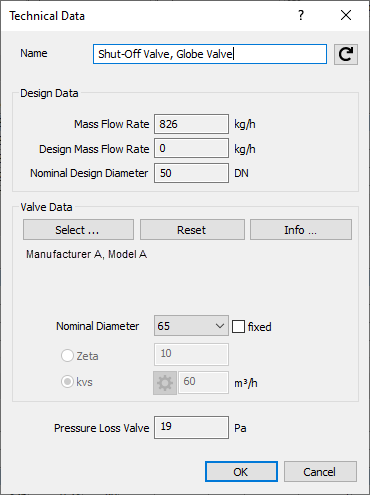Click the Design Mass Flow Rate field

191,148
